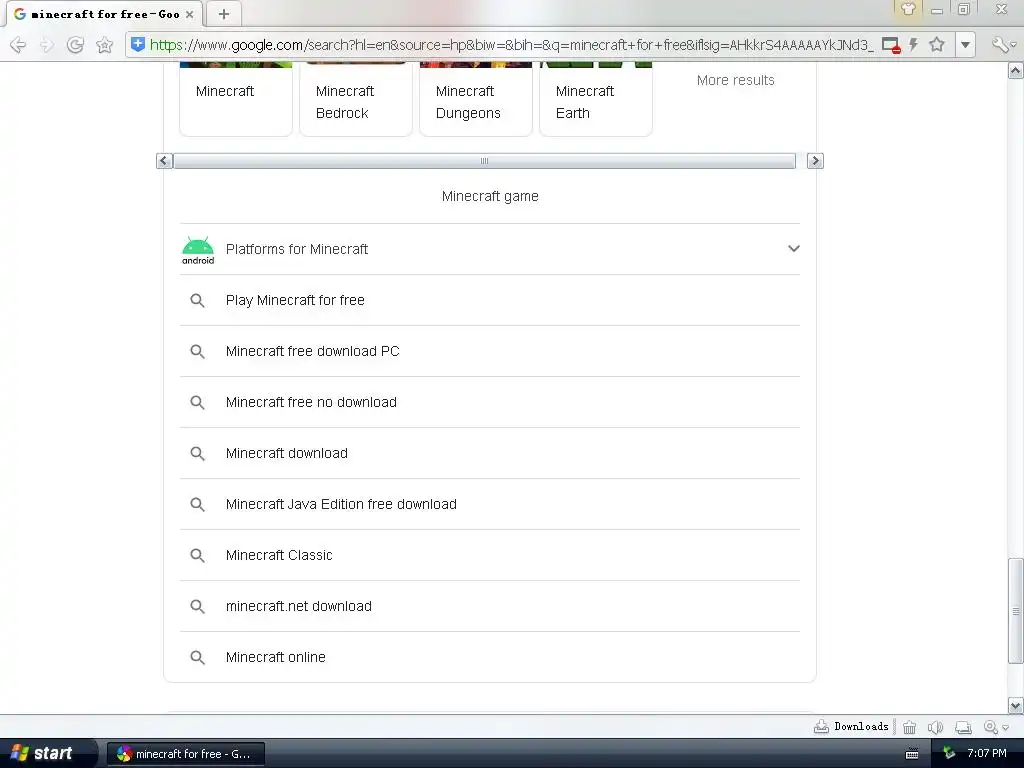Click the horizontal scrollbar thumb
Viewport: 1024px width, 768px height.
point(484,161)
